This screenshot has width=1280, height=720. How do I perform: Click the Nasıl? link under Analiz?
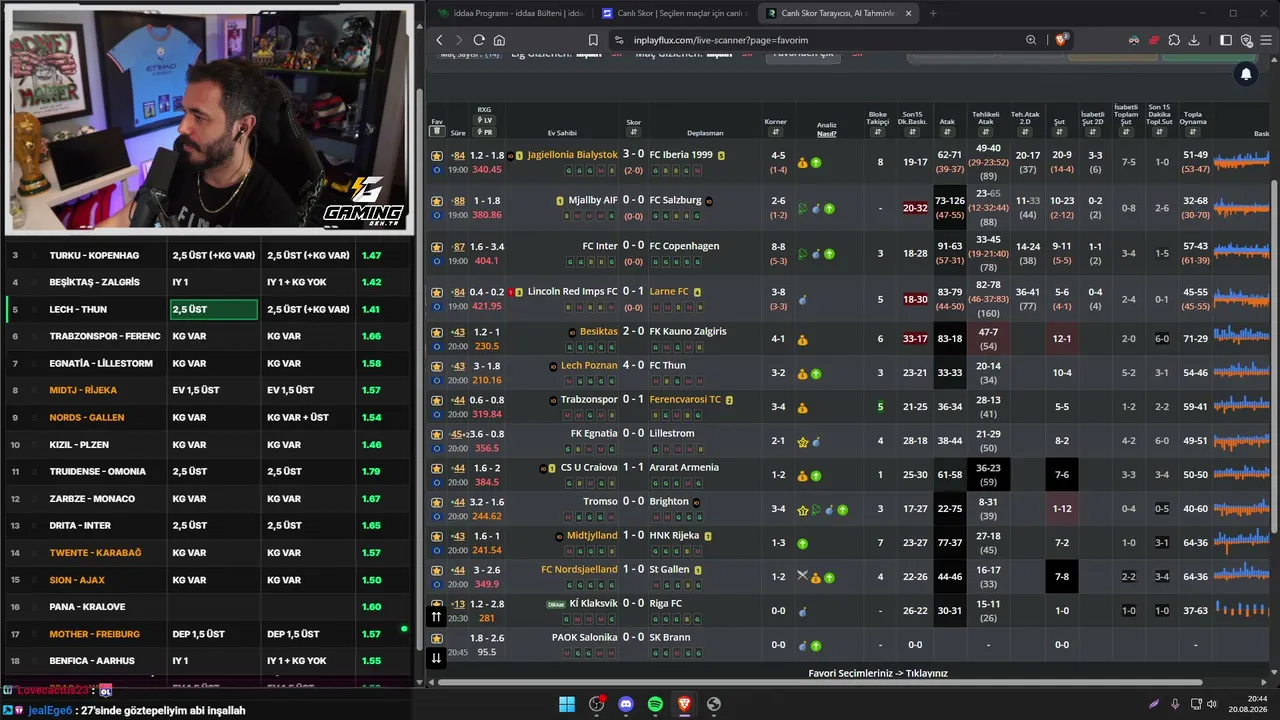(827, 133)
